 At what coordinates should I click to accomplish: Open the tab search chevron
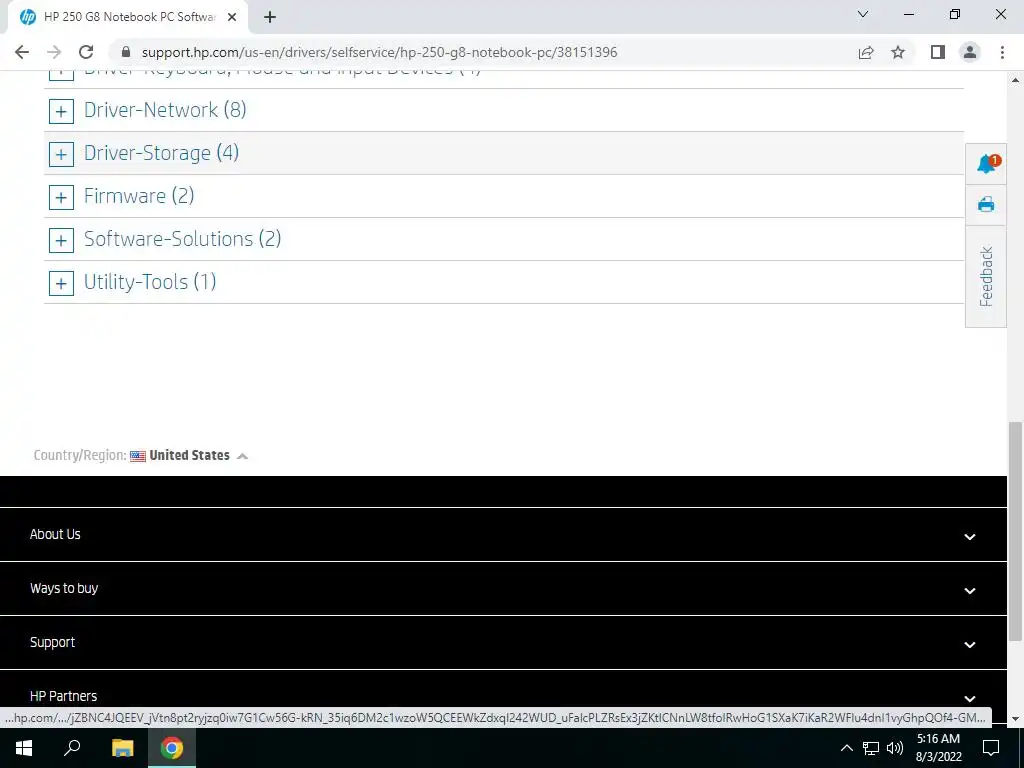pos(863,14)
